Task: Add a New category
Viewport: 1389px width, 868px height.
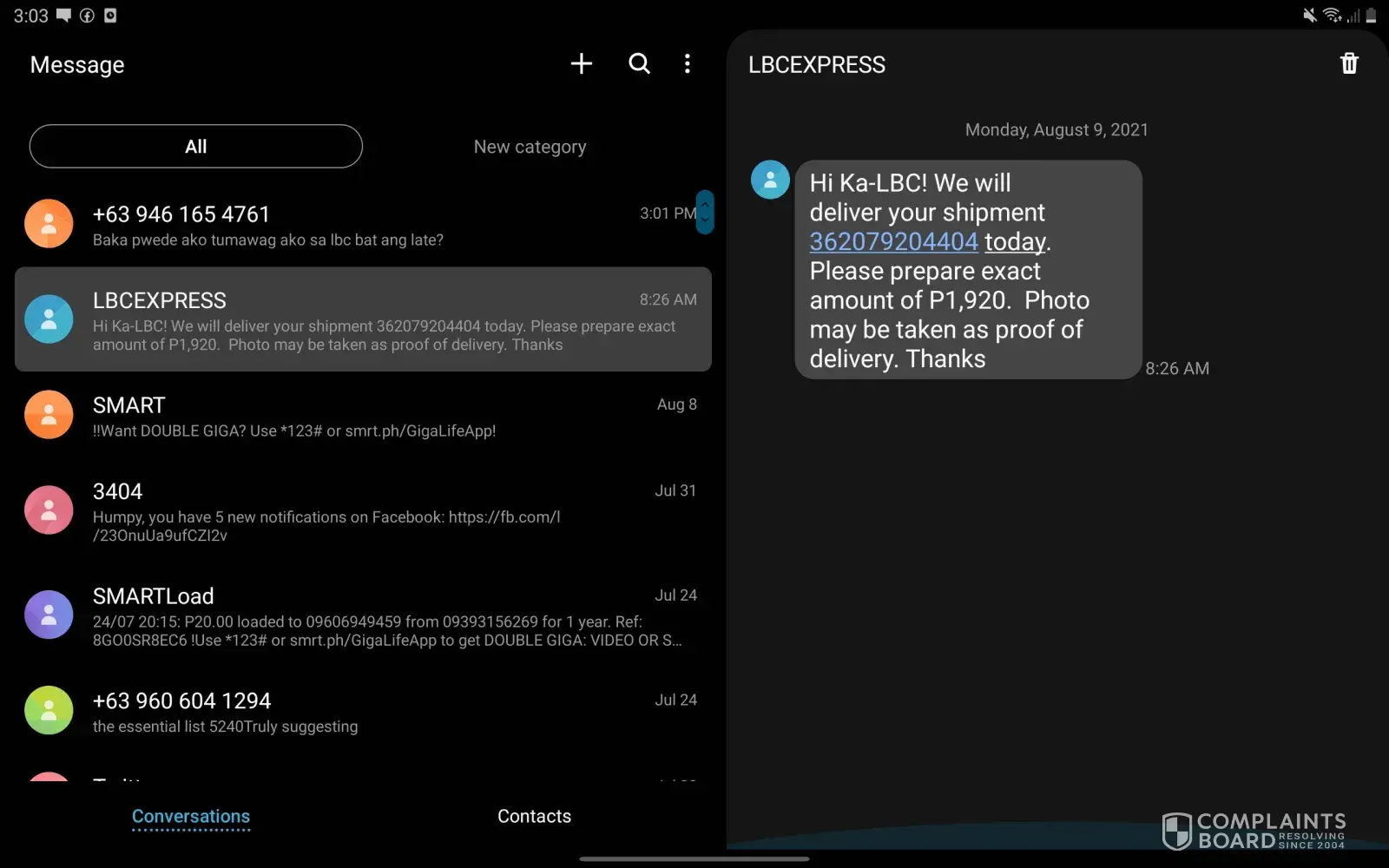Action: pyautogui.click(x=530, y=147)
